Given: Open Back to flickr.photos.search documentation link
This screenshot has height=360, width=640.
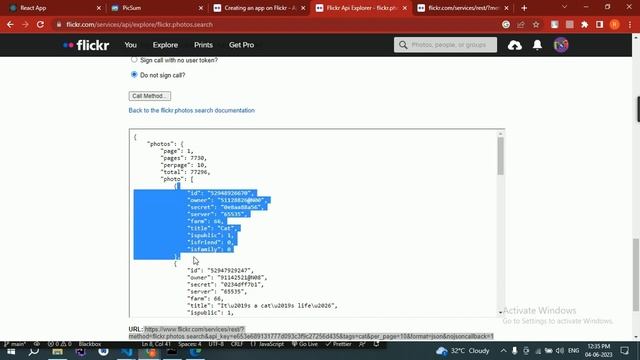Looking at the screenshot, I should [x=191, y=110].
